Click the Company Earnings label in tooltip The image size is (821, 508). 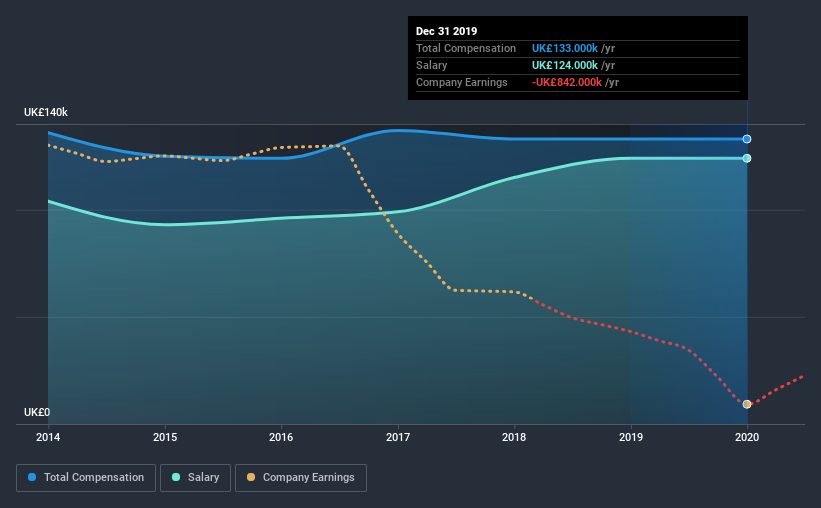[x=462, y=82]
